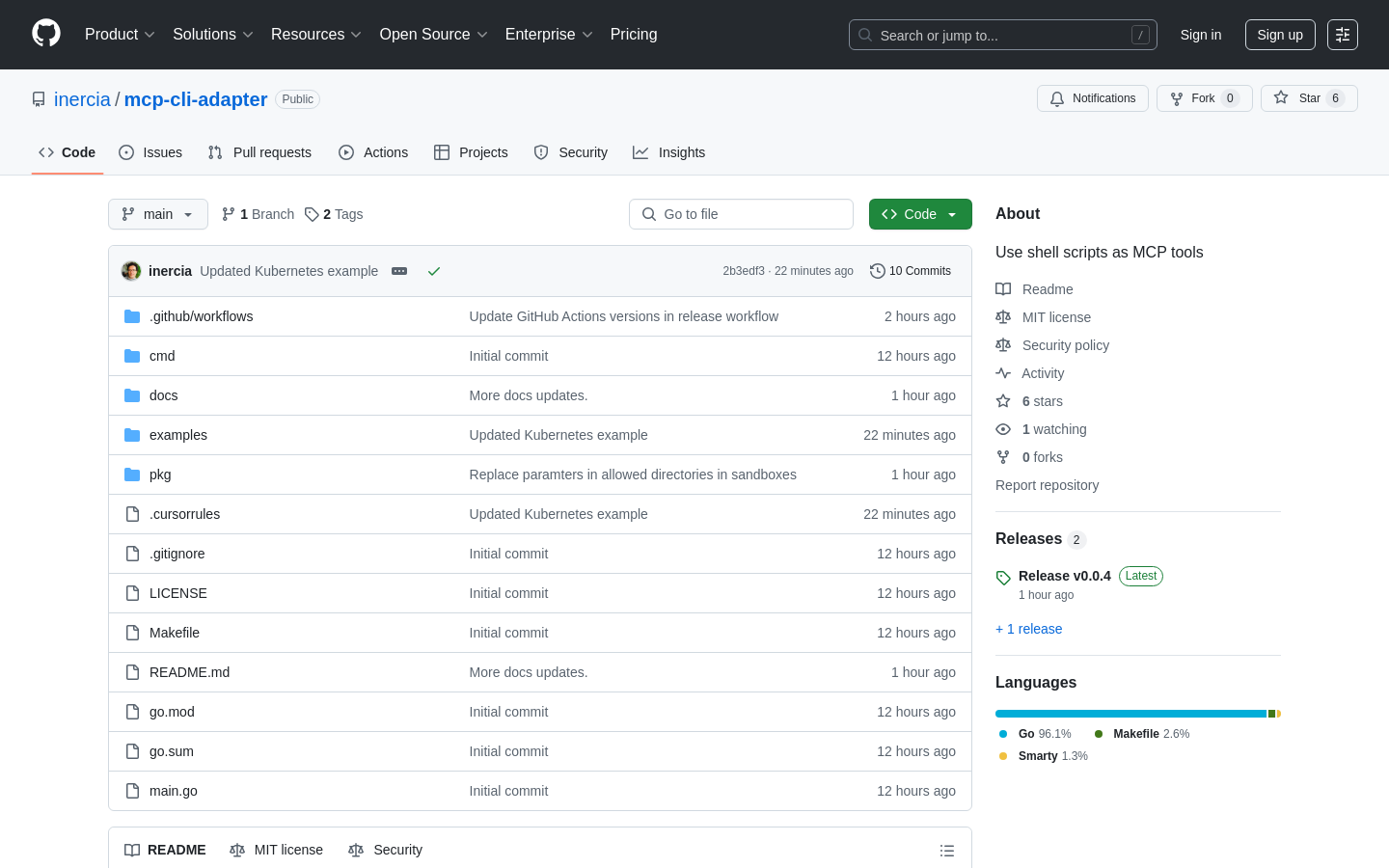The width and height of the screenshot is (1389, 868).
Task: Click the pkg folder icon
Action: (132, 475)
